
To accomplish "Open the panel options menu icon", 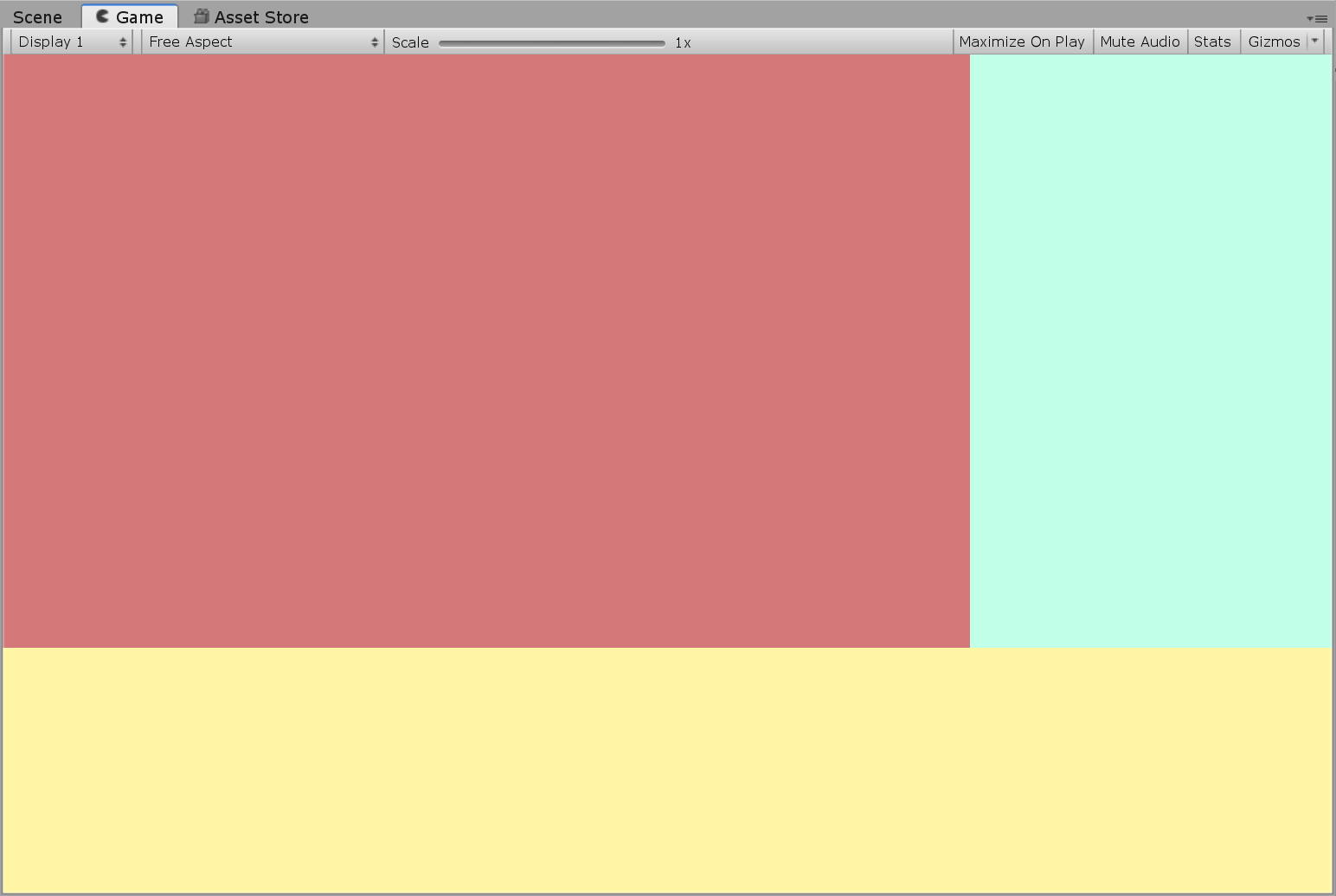I will click(1317, 18).
